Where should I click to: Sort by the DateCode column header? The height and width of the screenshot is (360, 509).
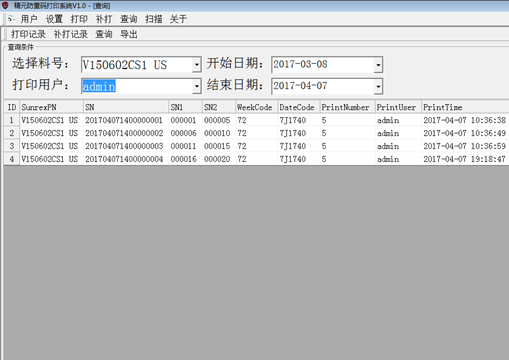tap(299, 107)
